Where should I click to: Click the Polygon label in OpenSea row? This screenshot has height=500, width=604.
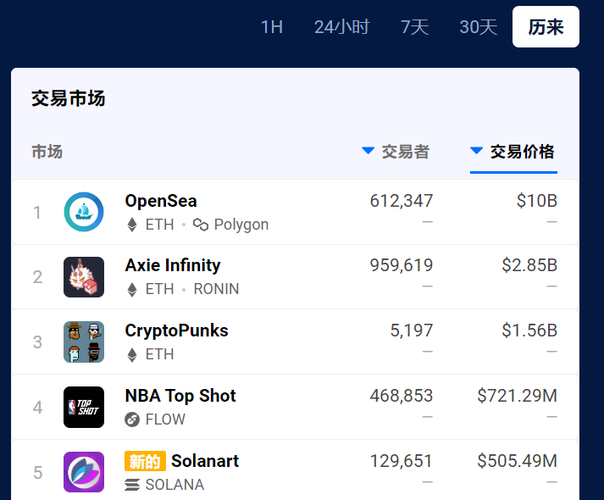pos(241,225)
